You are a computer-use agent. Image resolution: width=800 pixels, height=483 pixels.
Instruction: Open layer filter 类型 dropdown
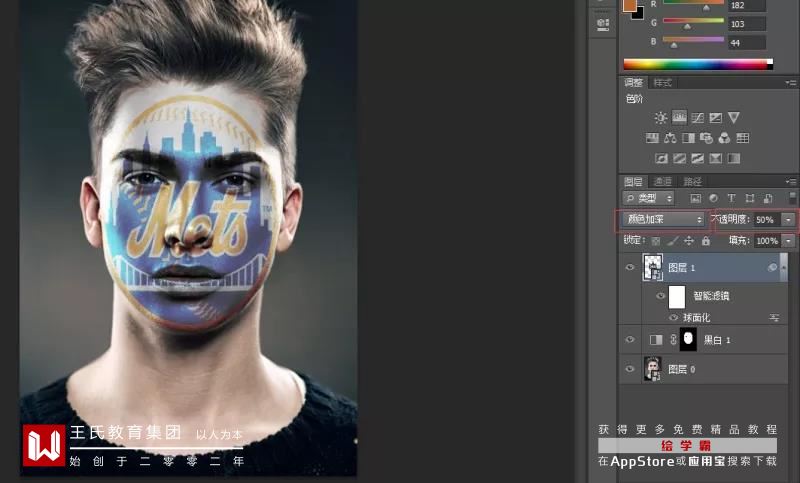click(649, 198)
